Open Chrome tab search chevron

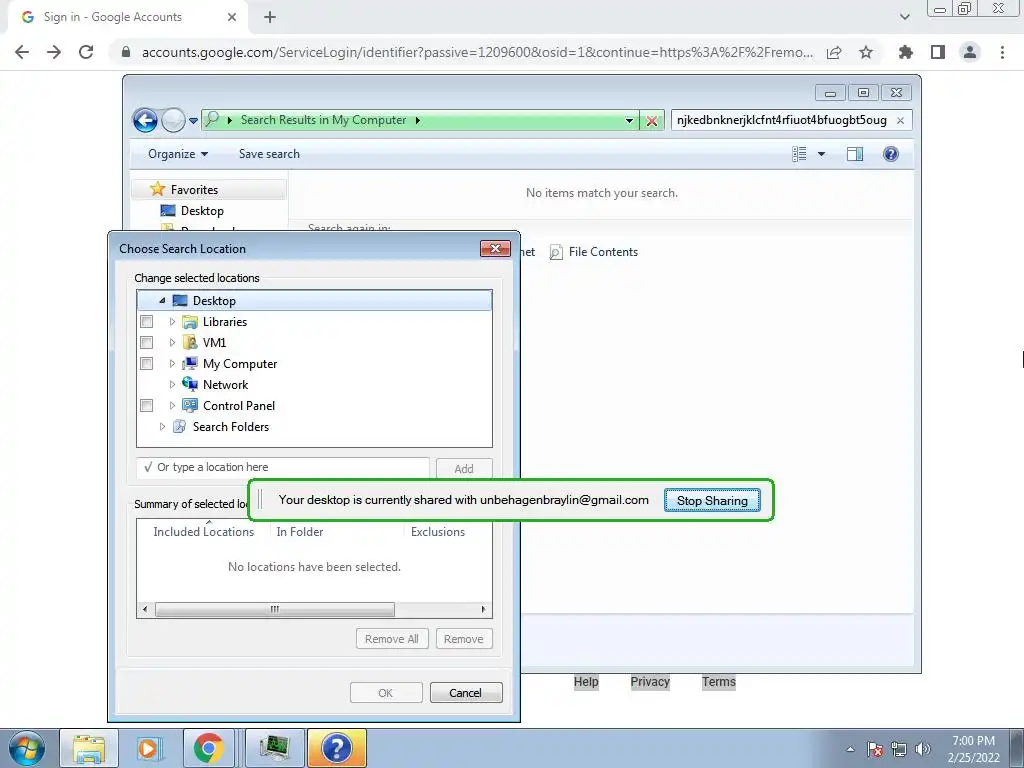904,17
